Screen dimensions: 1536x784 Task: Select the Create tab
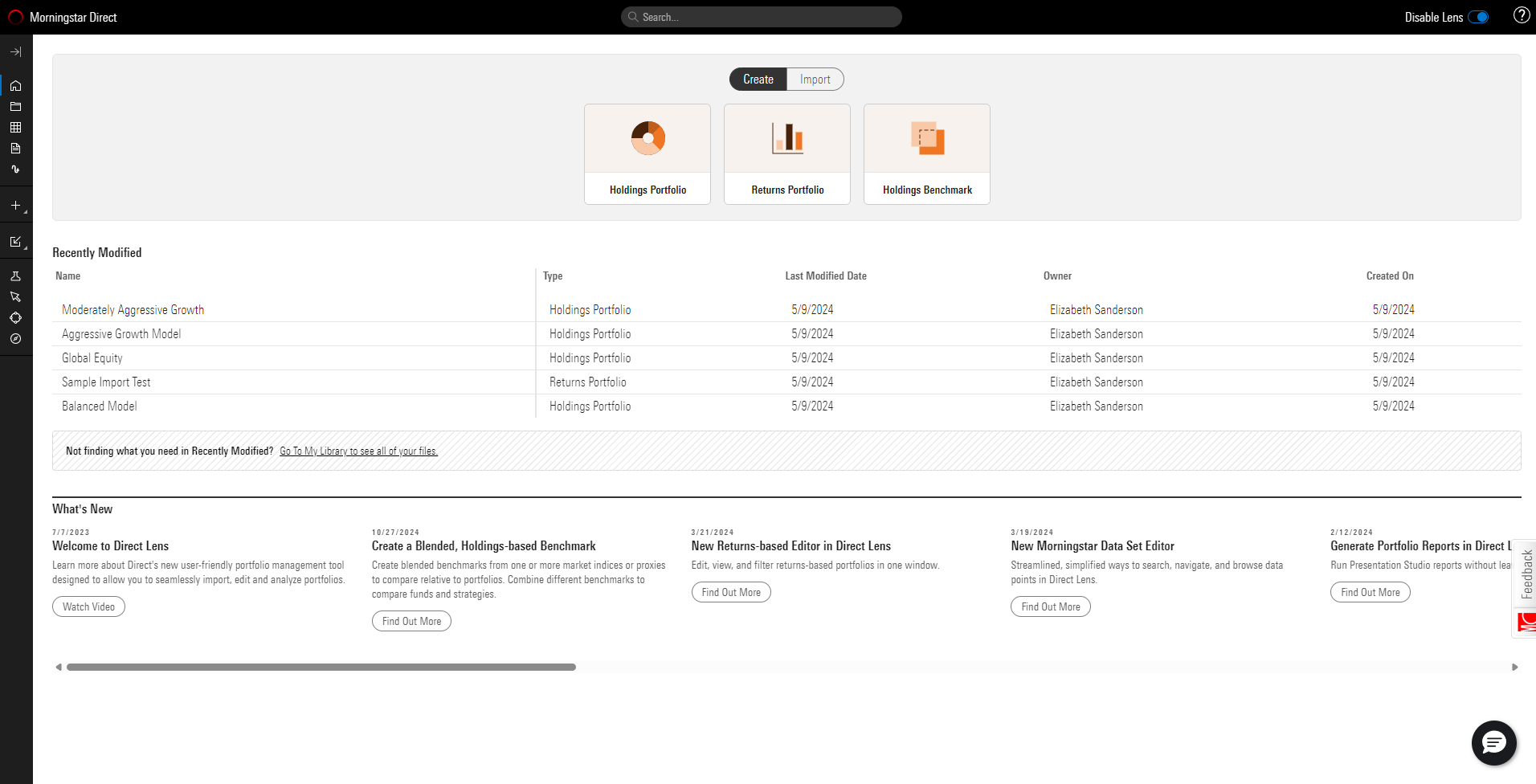pyautogui.click(x=757, y=79)
